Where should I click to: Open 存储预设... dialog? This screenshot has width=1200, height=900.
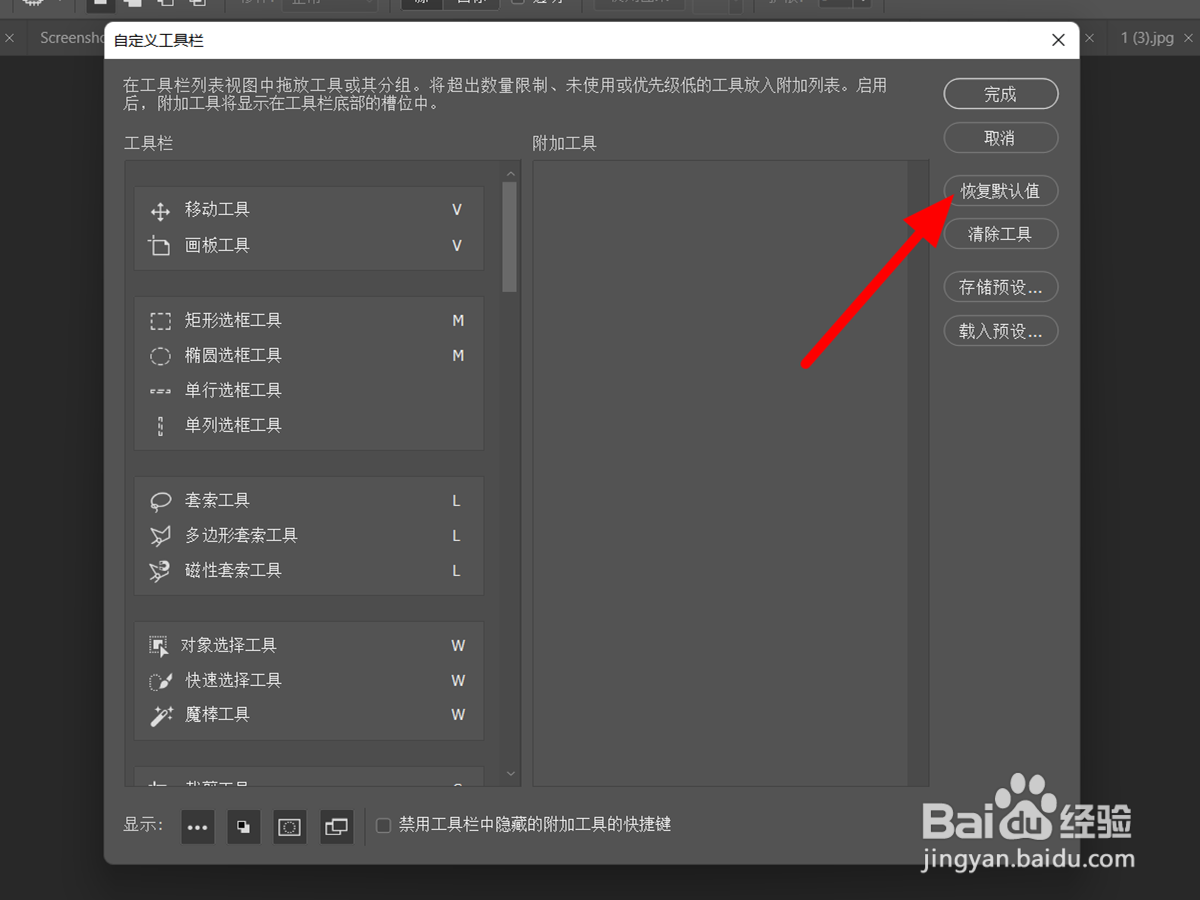point(1001,287)
